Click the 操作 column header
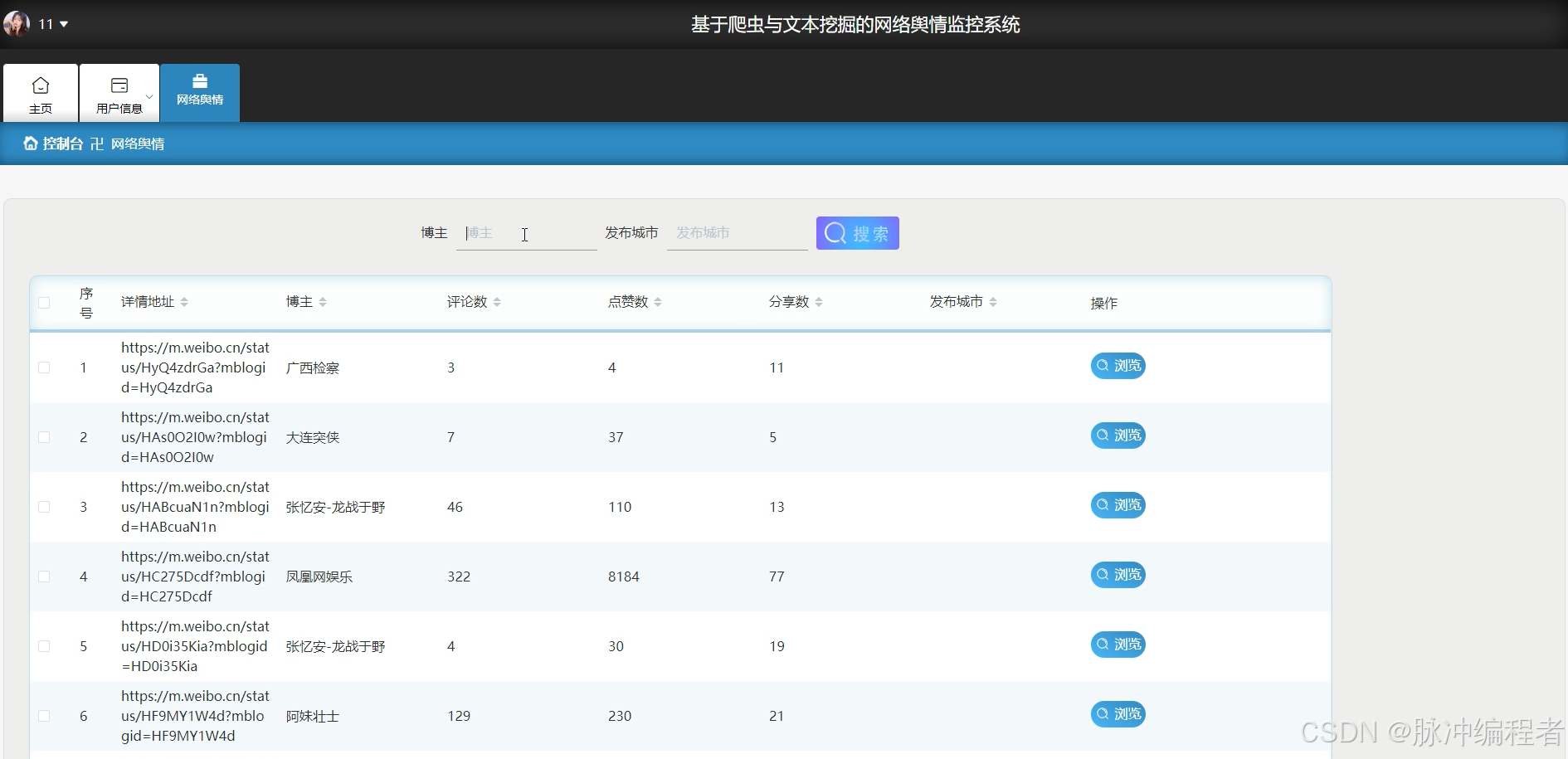The width and height of the screenshot is (1568, 759). point(1104,303)
